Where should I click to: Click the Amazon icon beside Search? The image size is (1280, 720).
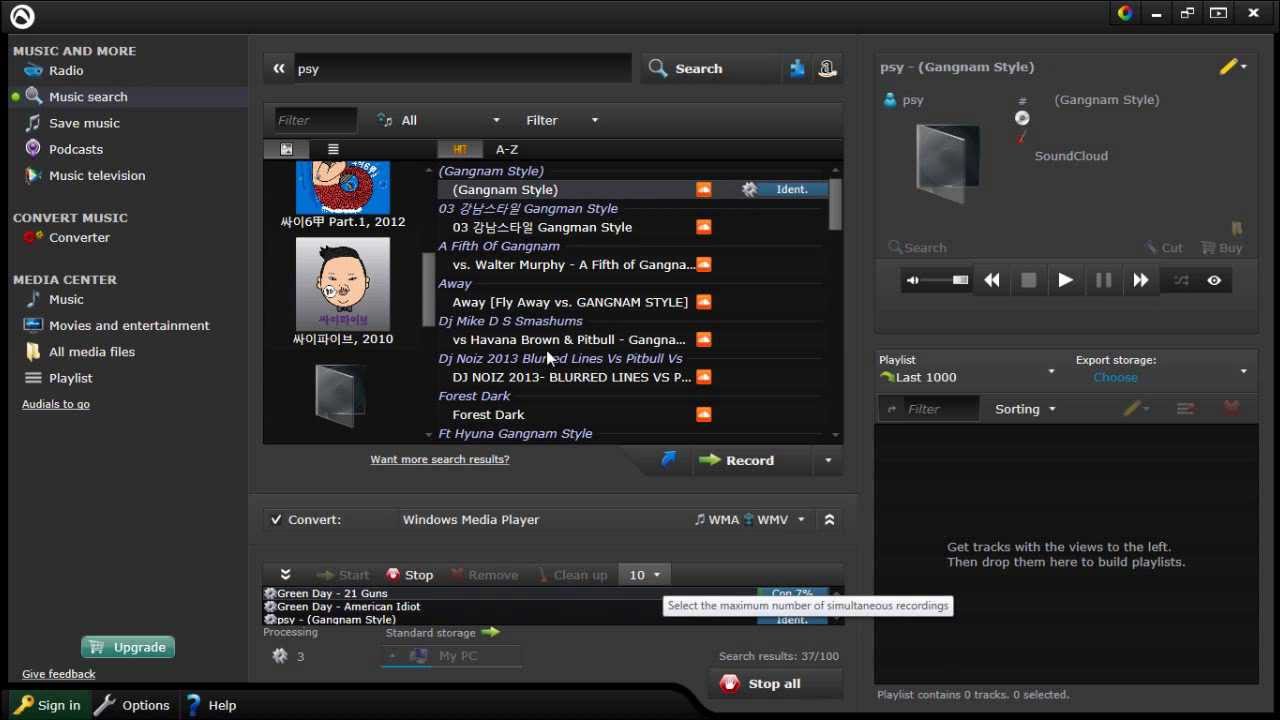click(827, 68)
